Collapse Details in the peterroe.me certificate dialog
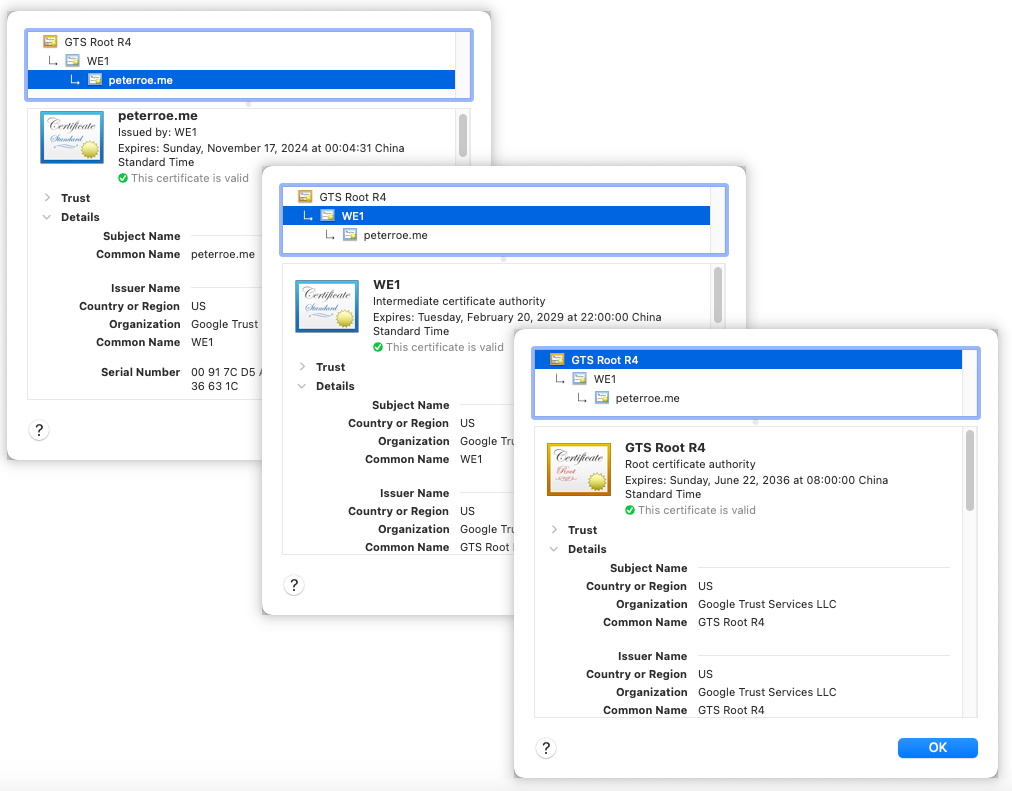The image size is (1012, 791). (48, 217)
